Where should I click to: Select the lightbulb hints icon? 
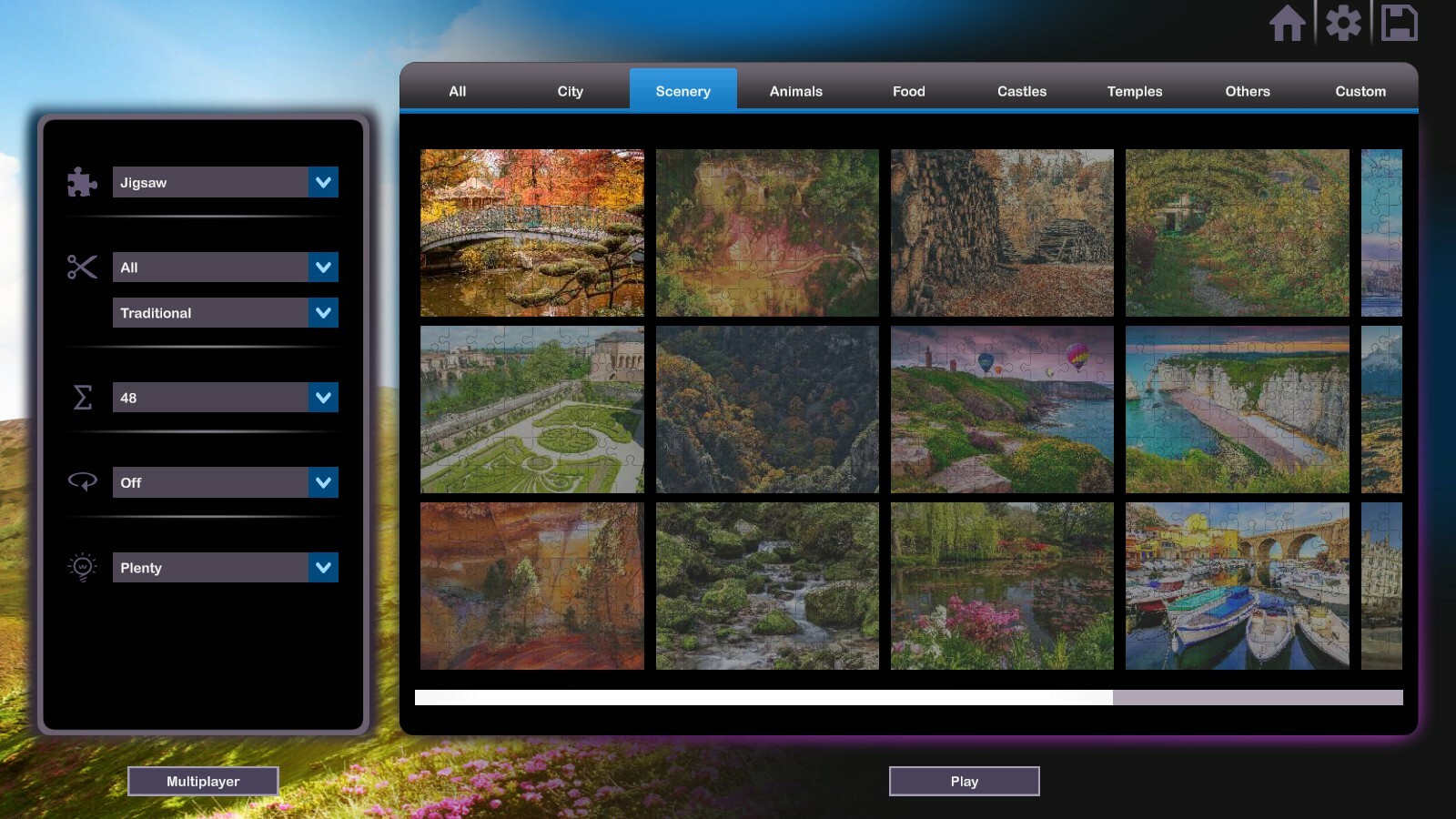click(x=82, y=567)
